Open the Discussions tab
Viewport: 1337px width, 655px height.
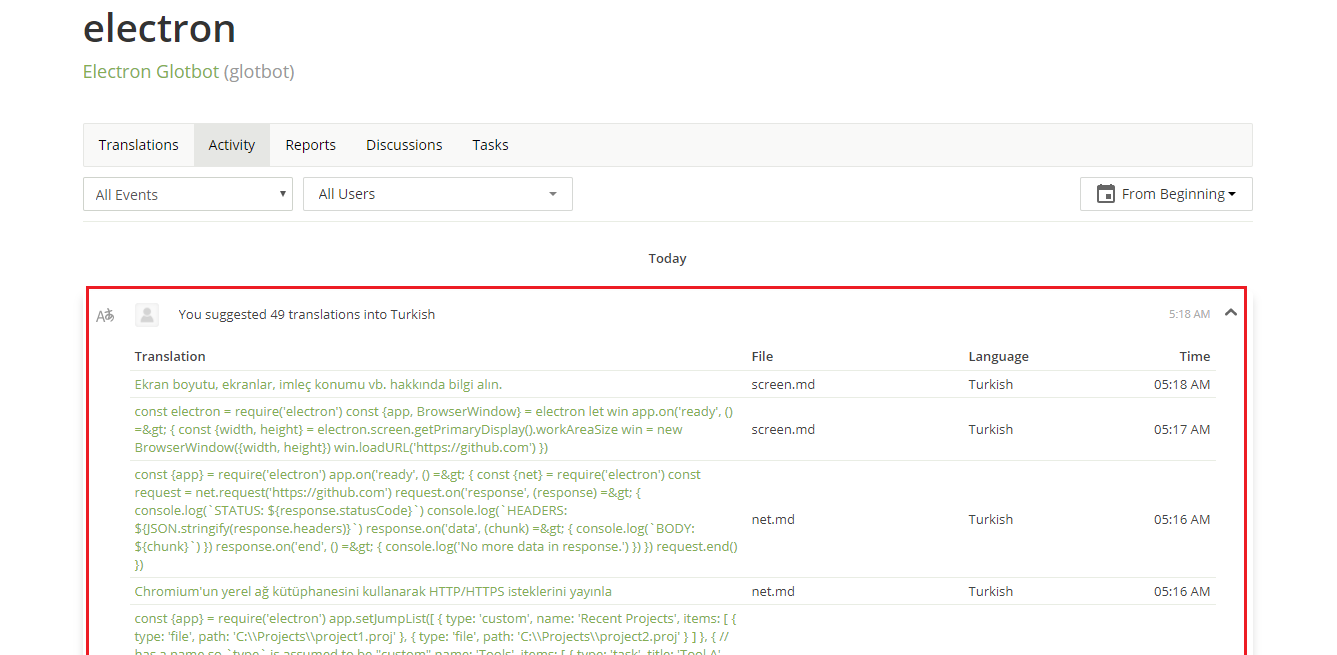[404, 145]
